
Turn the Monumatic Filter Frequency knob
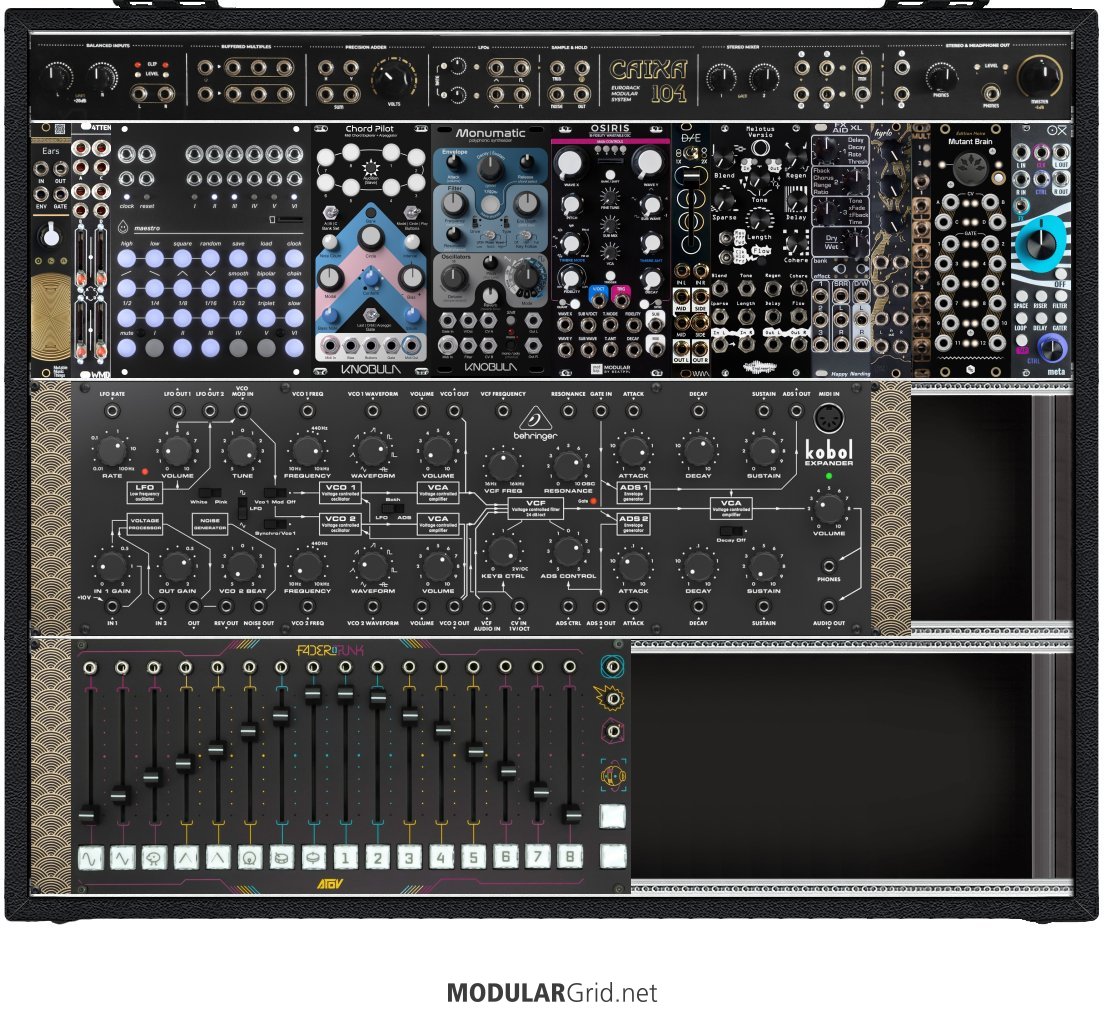(455, 204)
